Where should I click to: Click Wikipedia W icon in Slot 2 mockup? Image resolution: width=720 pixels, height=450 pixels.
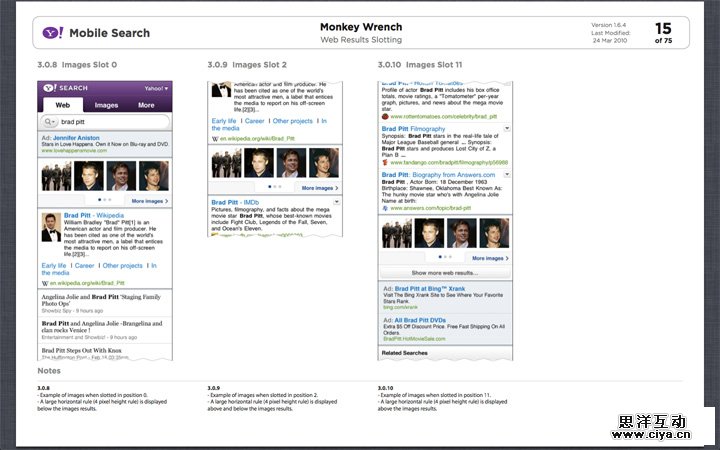(215, 139)
